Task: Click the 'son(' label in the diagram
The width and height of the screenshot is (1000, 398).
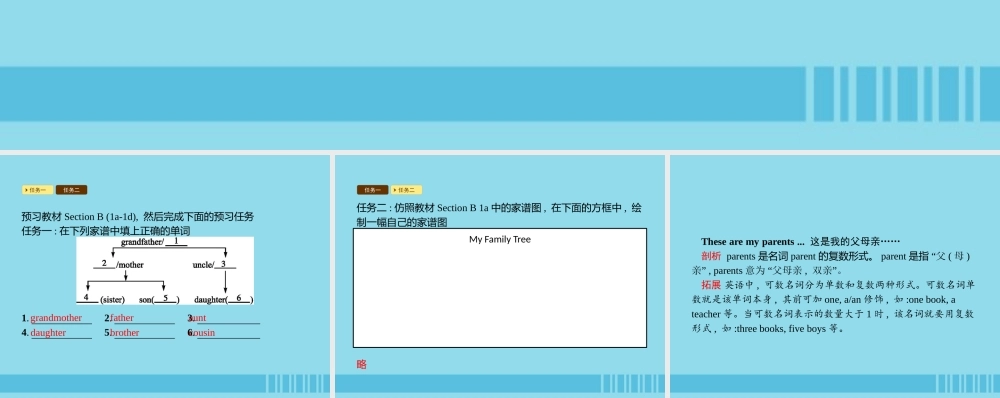Action: (147, 300)
